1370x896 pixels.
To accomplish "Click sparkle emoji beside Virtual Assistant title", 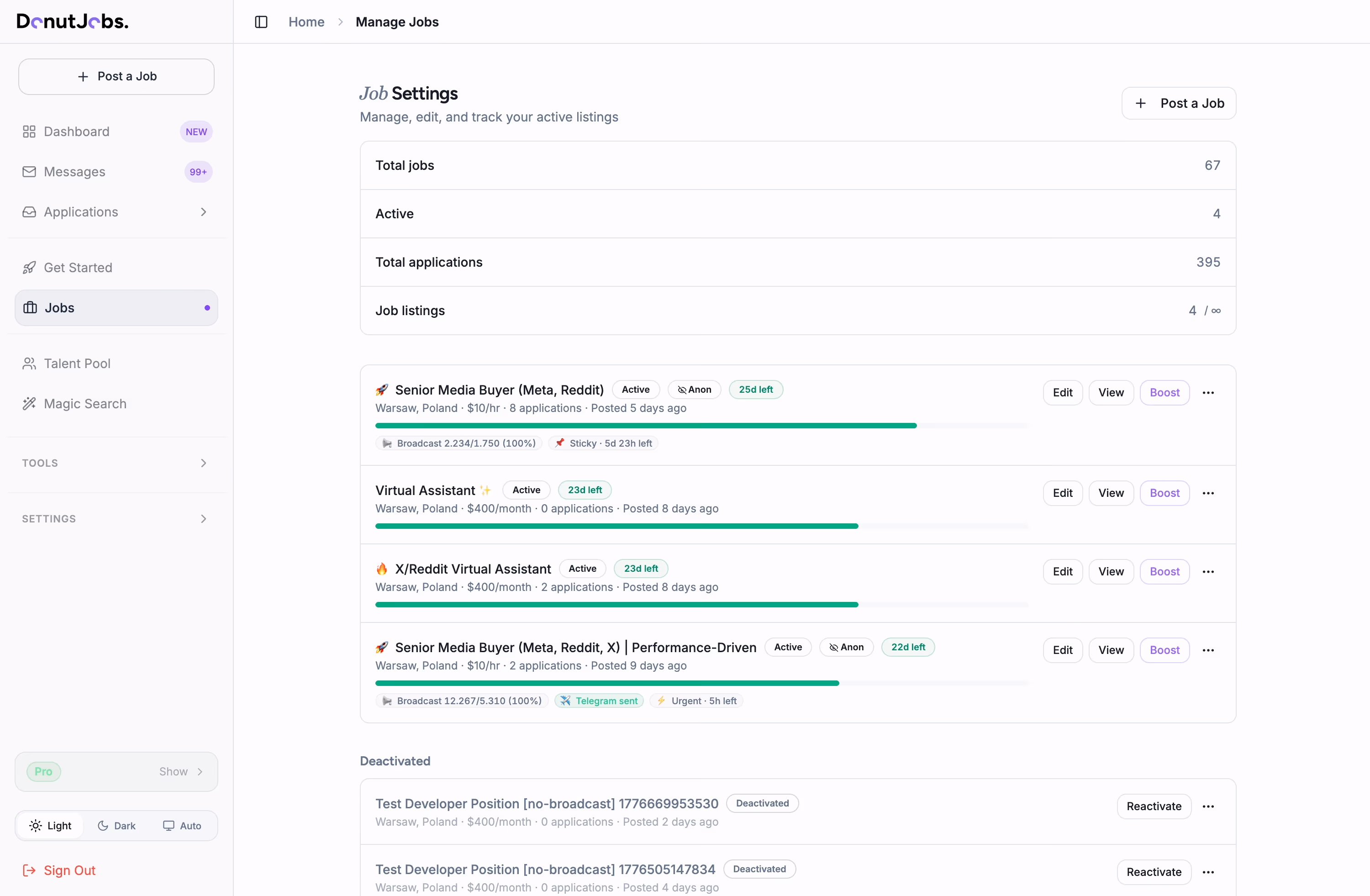I will [485, 490].
